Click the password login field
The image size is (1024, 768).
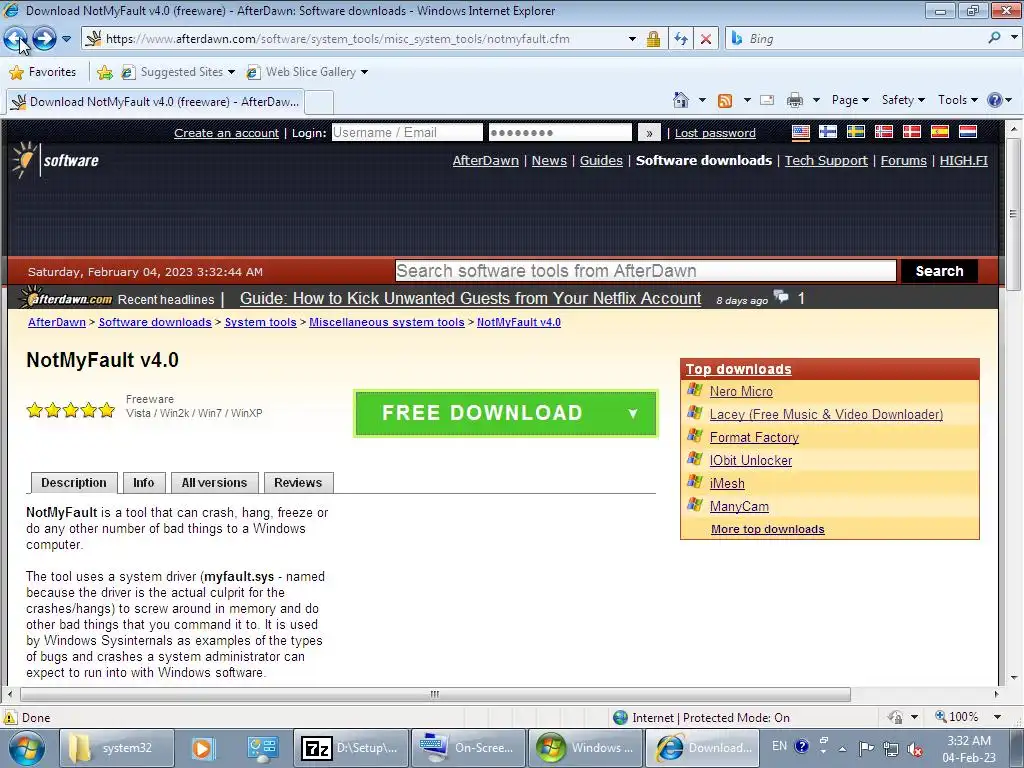(560, 133)
